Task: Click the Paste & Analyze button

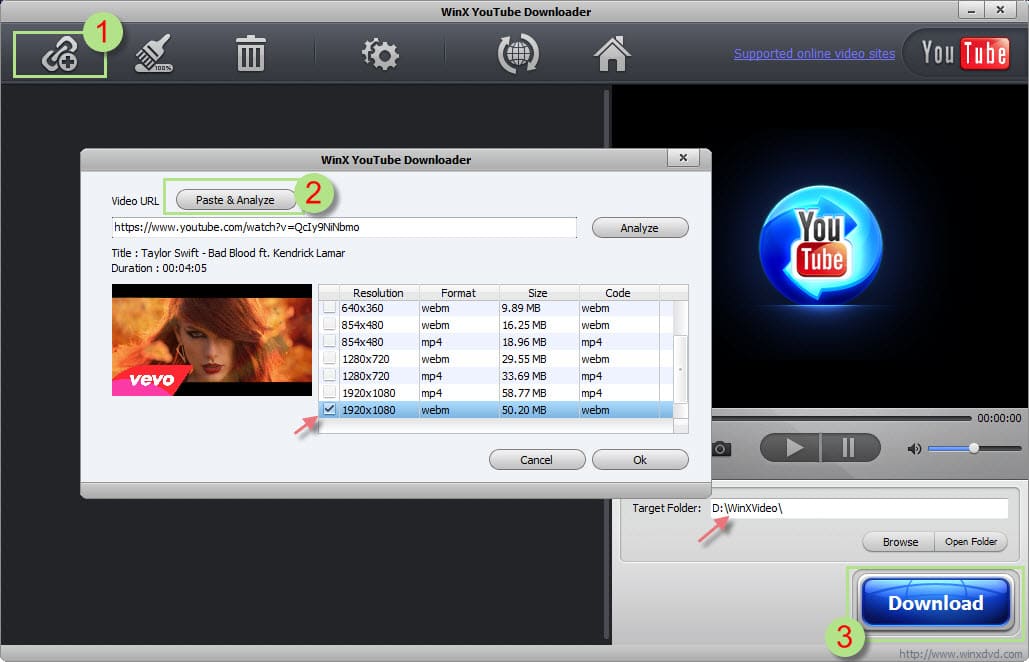Action: point(235,200)
